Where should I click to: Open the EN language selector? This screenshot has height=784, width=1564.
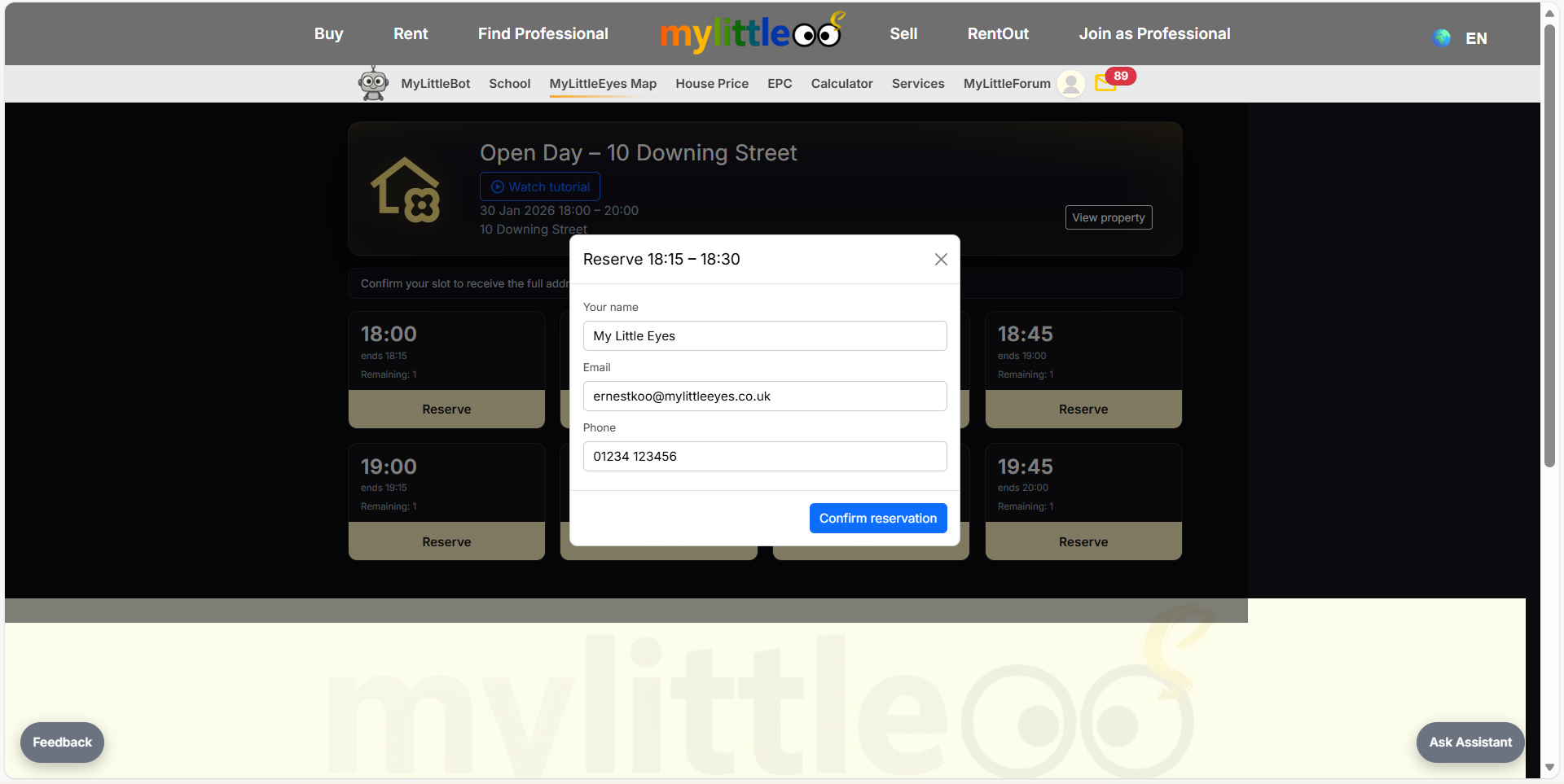coord(1475,37)
